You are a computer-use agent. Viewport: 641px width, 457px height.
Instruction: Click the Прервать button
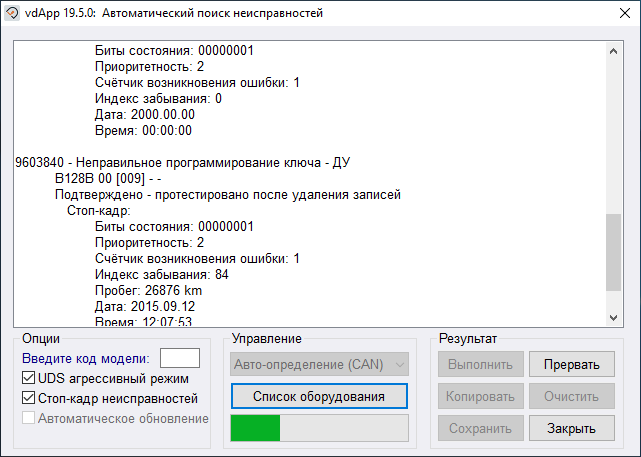point(572,365)
